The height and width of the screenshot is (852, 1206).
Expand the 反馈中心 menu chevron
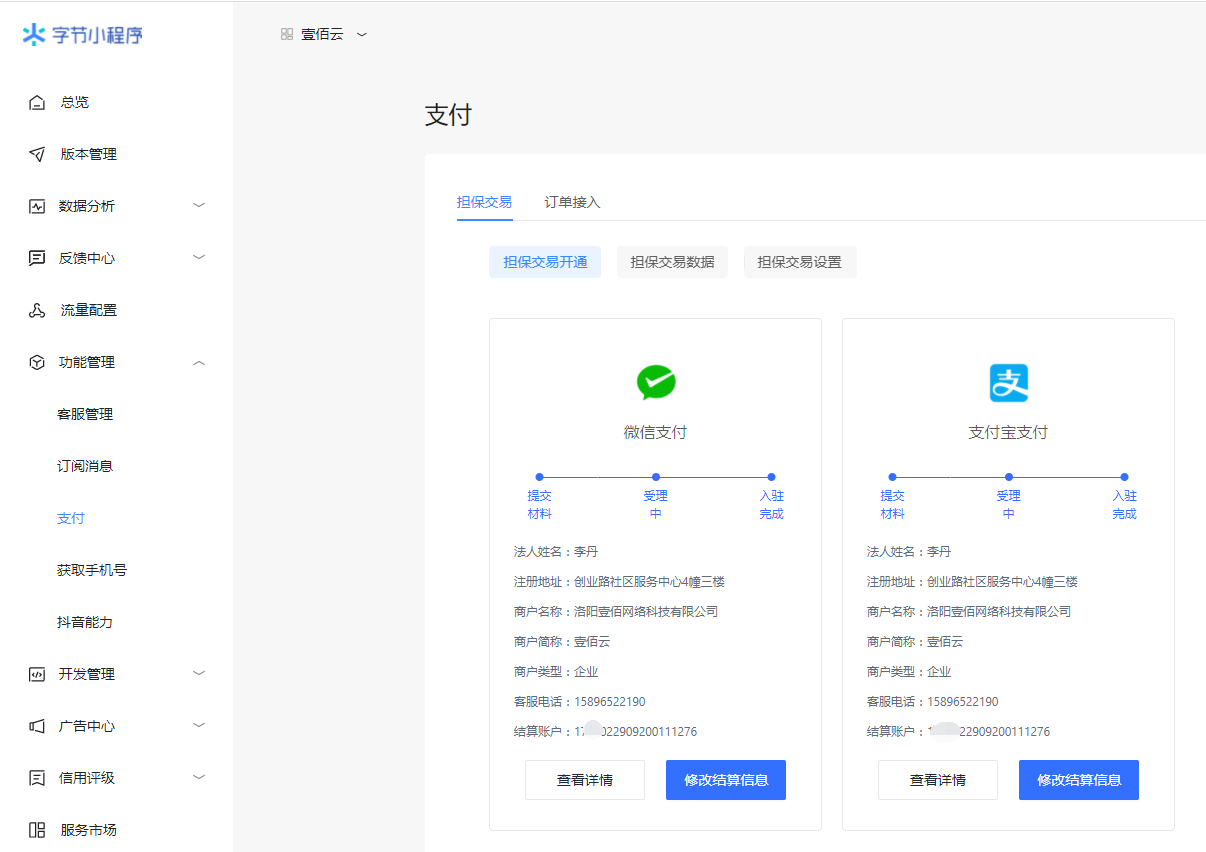(x=199, y=257)
